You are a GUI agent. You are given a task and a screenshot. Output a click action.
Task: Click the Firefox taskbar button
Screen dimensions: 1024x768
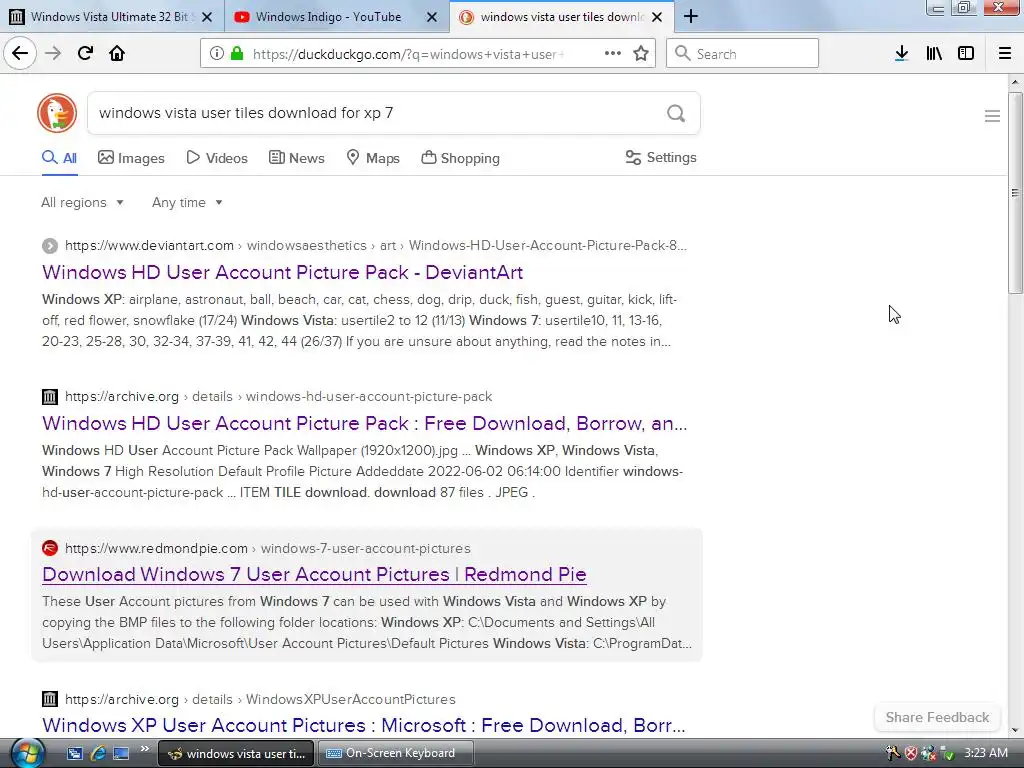pos(236,753)
